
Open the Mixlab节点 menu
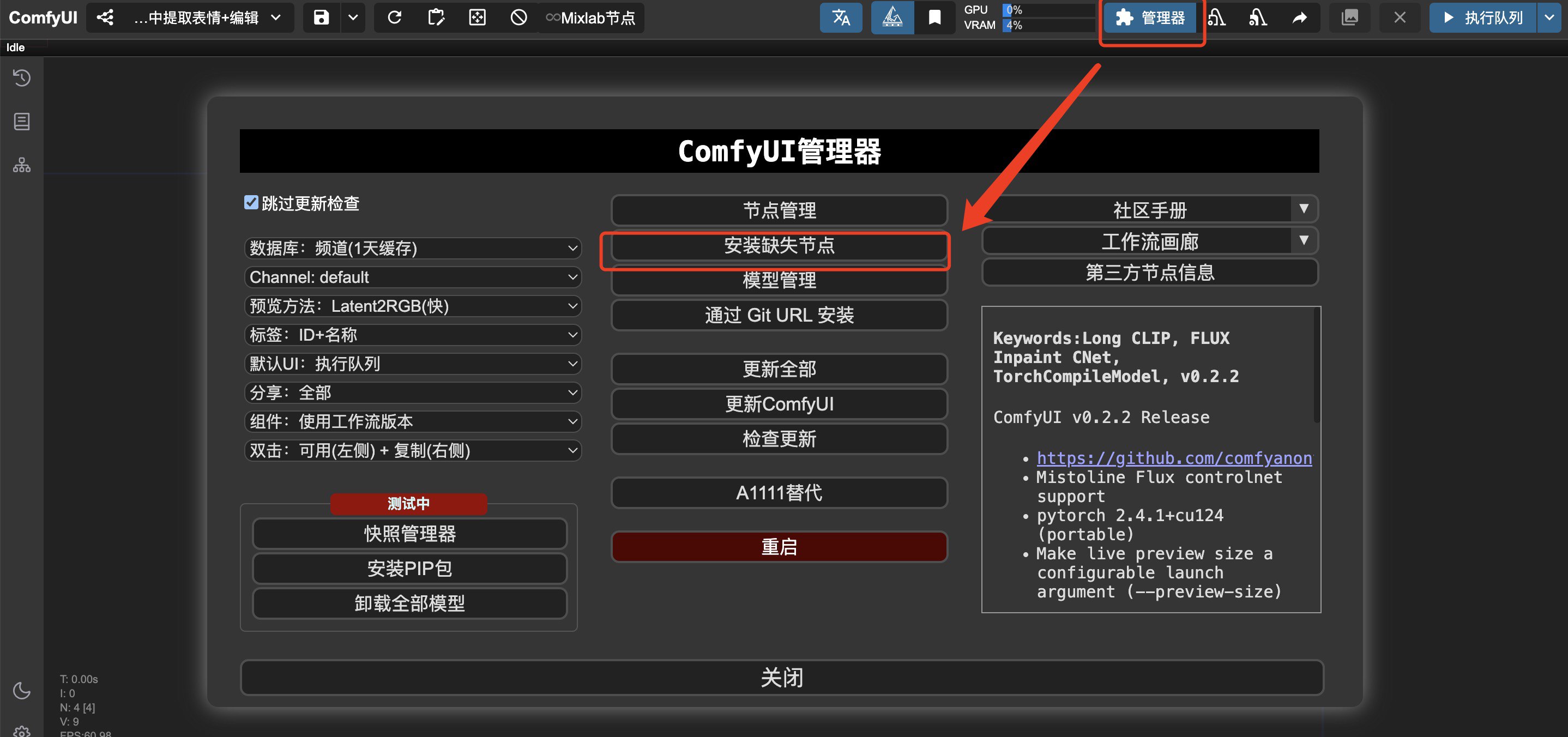tap(591, 17)
